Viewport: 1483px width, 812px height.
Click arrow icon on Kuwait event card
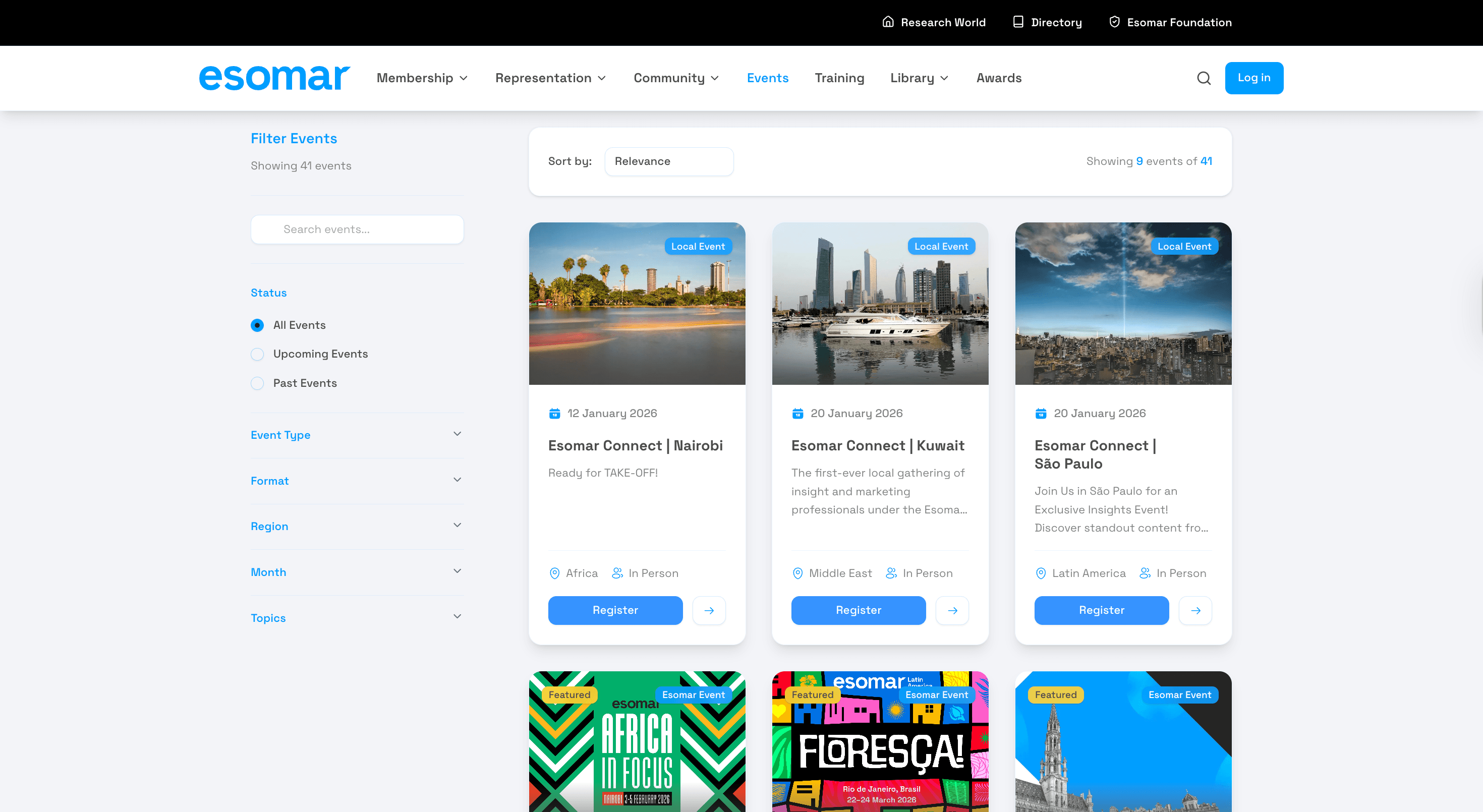[x=952, y=610]
